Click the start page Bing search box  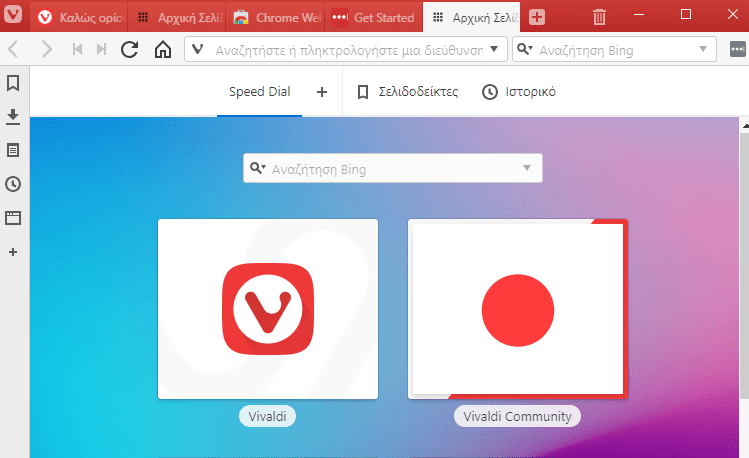pos(393,168)
